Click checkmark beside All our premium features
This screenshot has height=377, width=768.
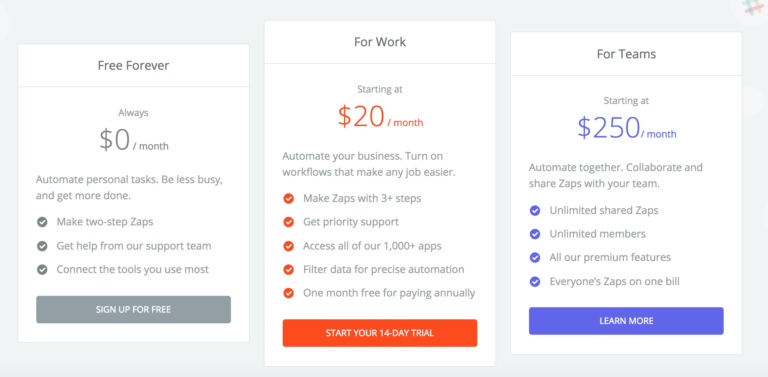tap(535, 258)
